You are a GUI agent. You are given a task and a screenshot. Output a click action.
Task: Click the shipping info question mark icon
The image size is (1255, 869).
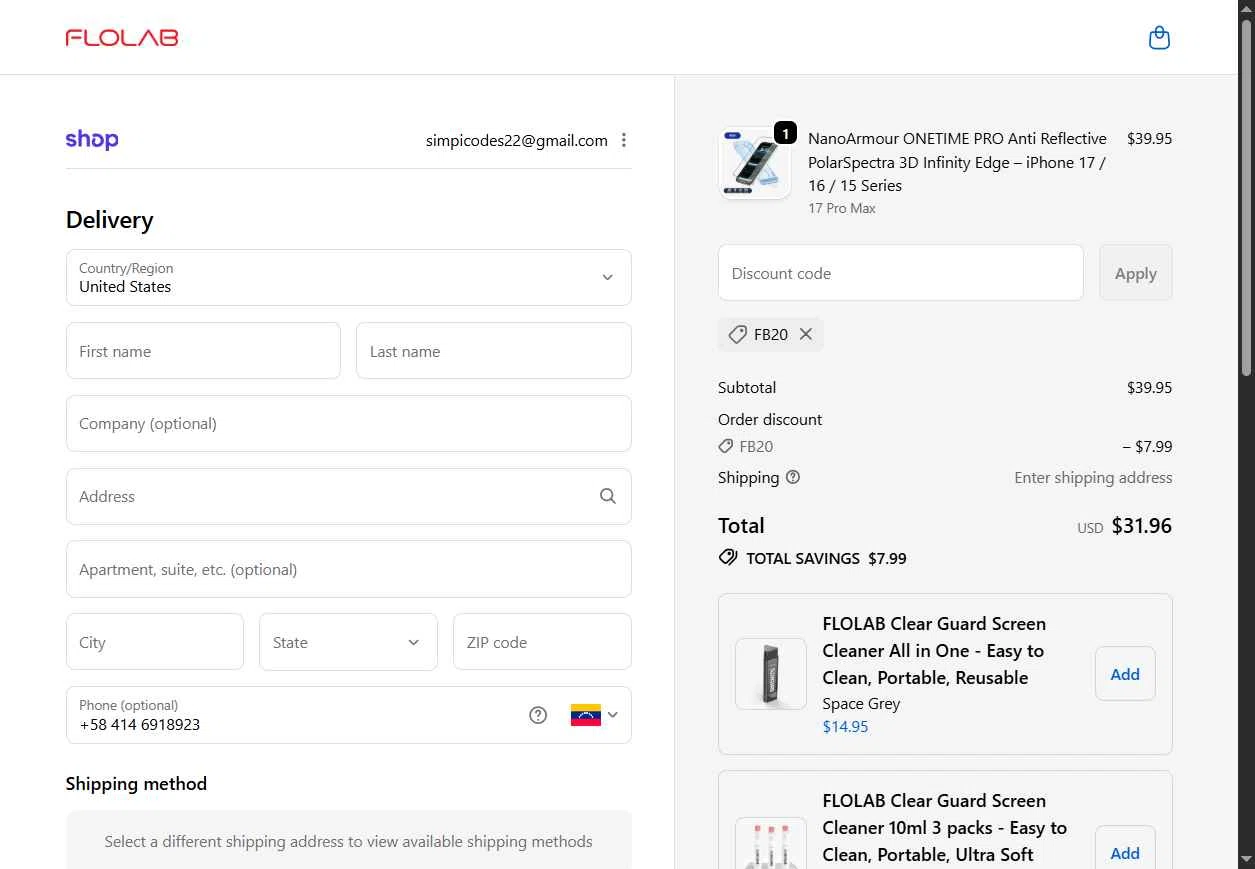coord(793,478)
